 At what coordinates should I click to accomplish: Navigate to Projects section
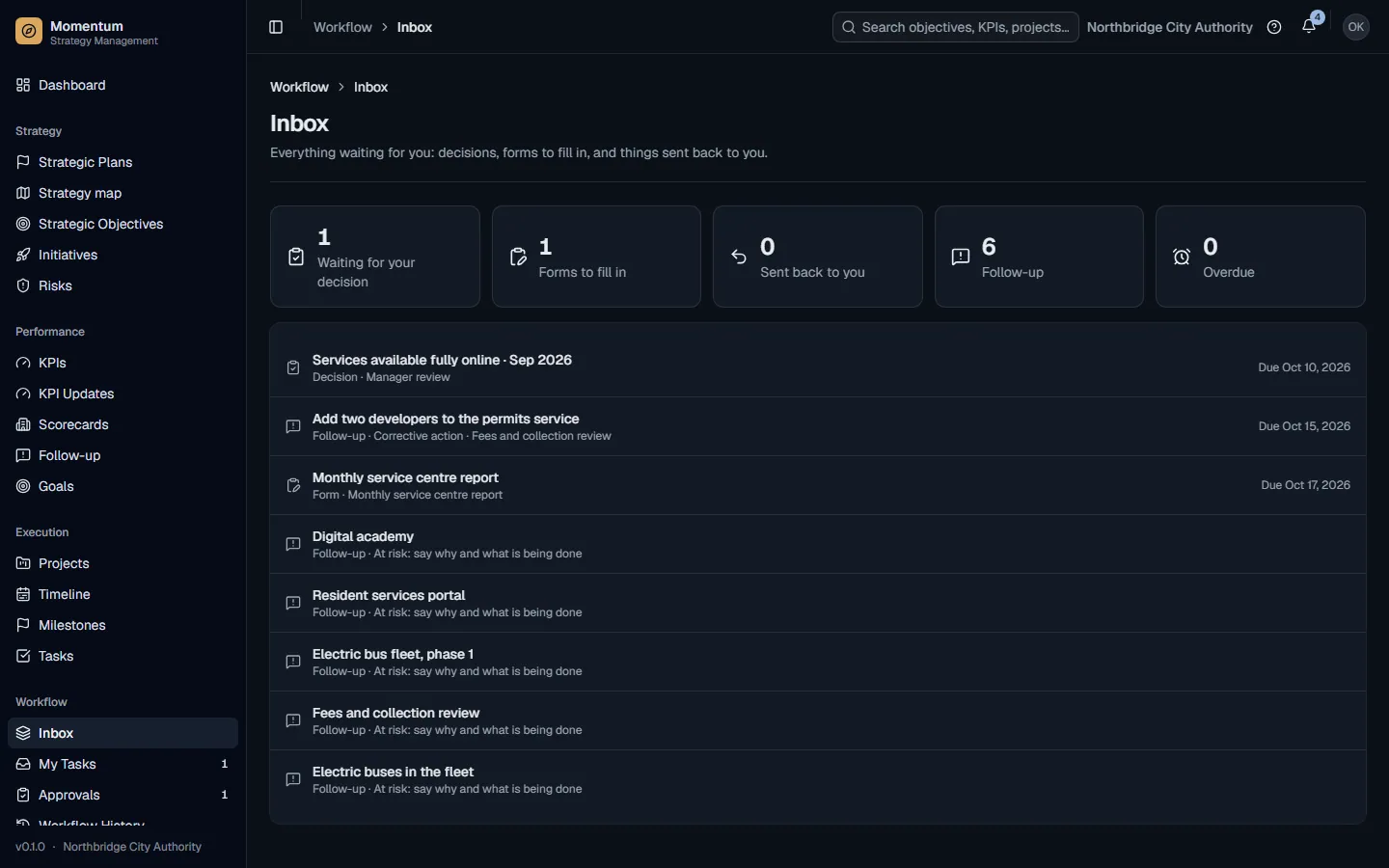point(123,563)
